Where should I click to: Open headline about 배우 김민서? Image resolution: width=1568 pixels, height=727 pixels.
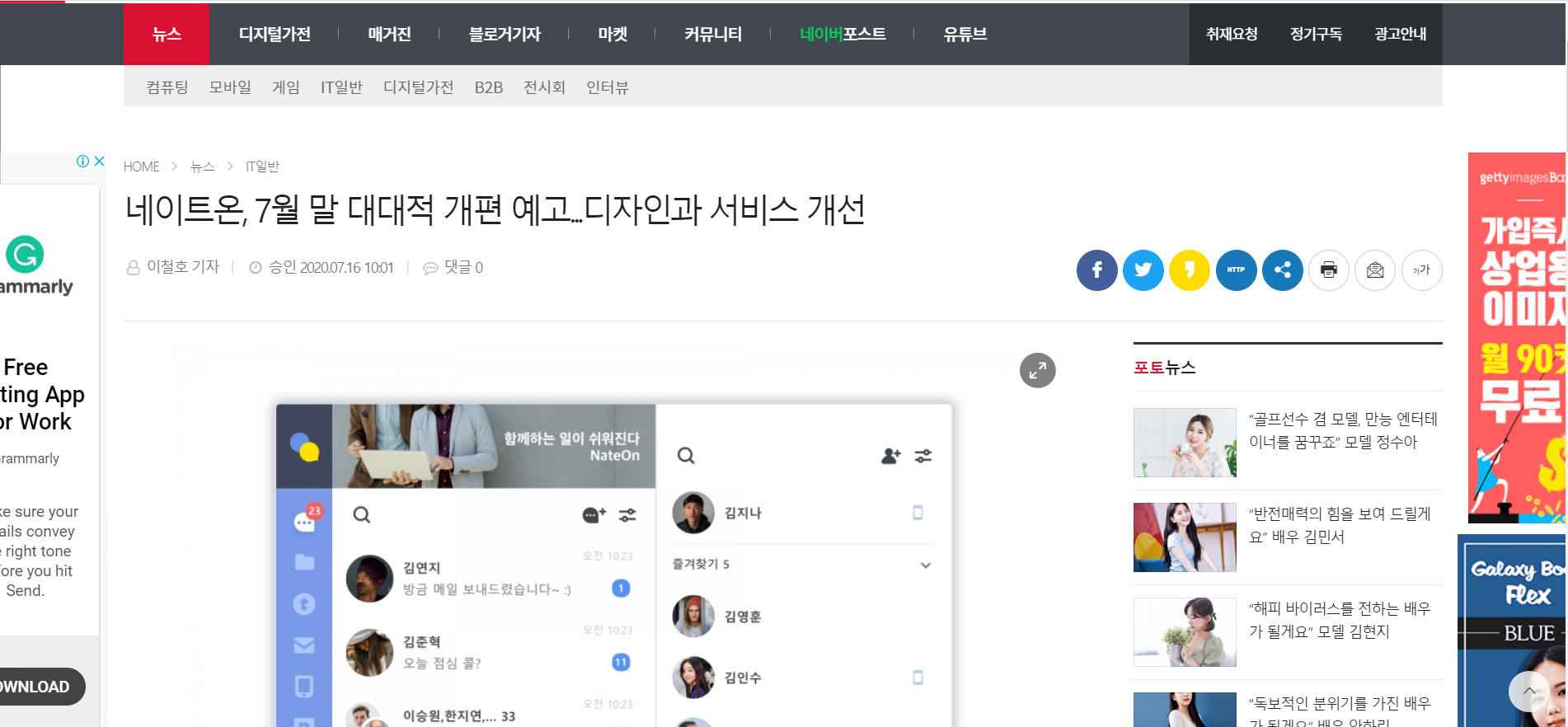click(x=1340, y=525)
